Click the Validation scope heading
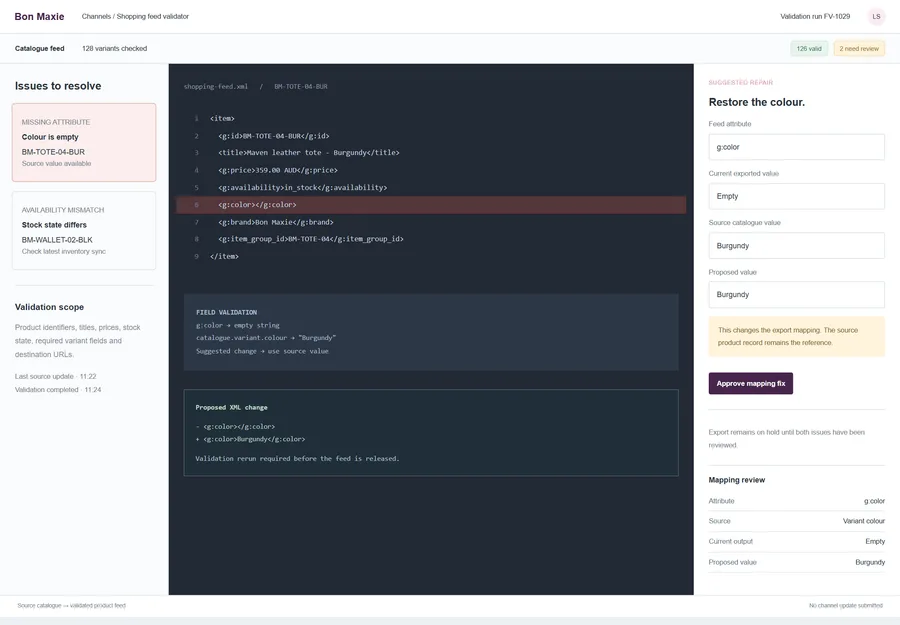This screenshot has width=900, height=625. [x=49, y=307]
